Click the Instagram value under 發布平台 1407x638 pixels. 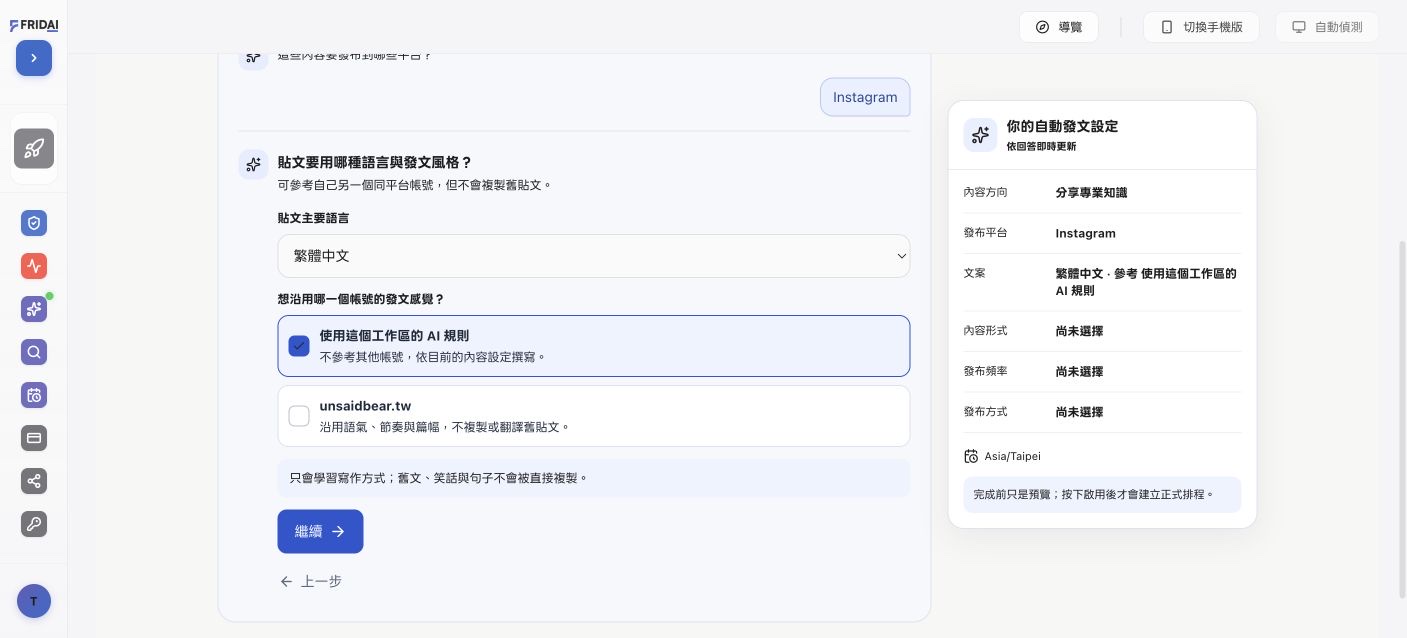pos(1085,233)
